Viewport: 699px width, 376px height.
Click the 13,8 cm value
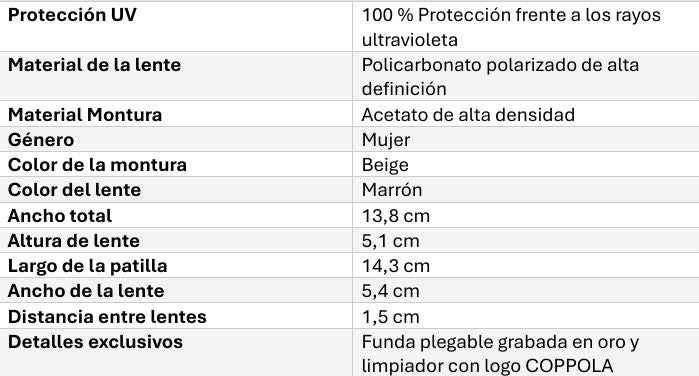point(396,216)
